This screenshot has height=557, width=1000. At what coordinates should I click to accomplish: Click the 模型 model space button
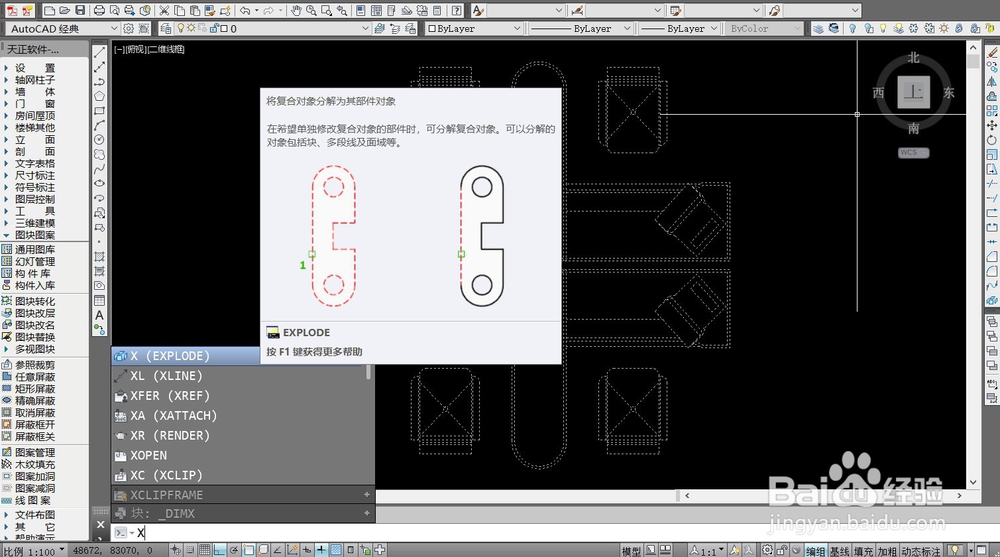631,551
